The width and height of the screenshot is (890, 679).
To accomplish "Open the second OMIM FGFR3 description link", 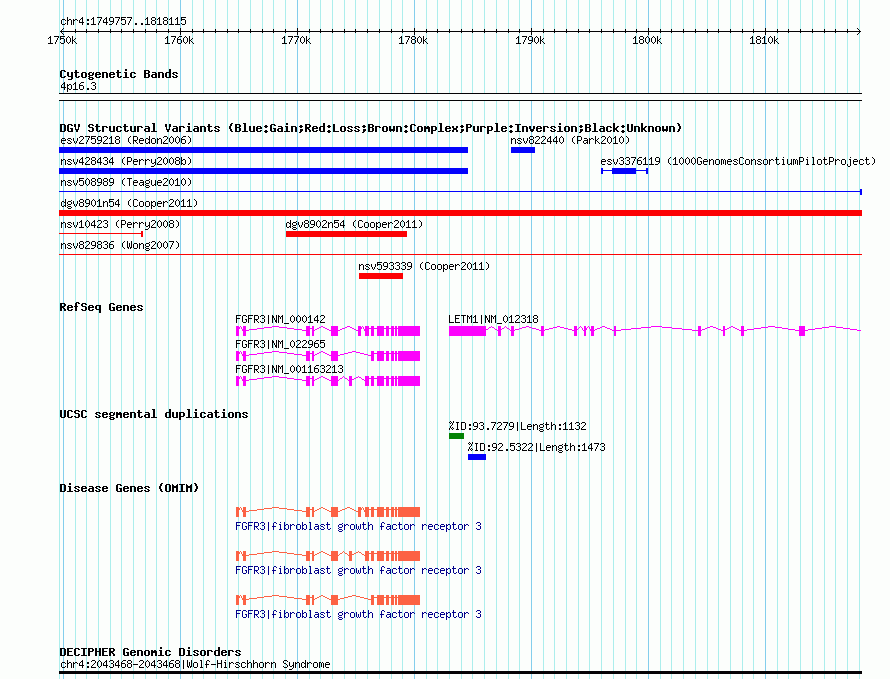I will [x=358, y=570].
